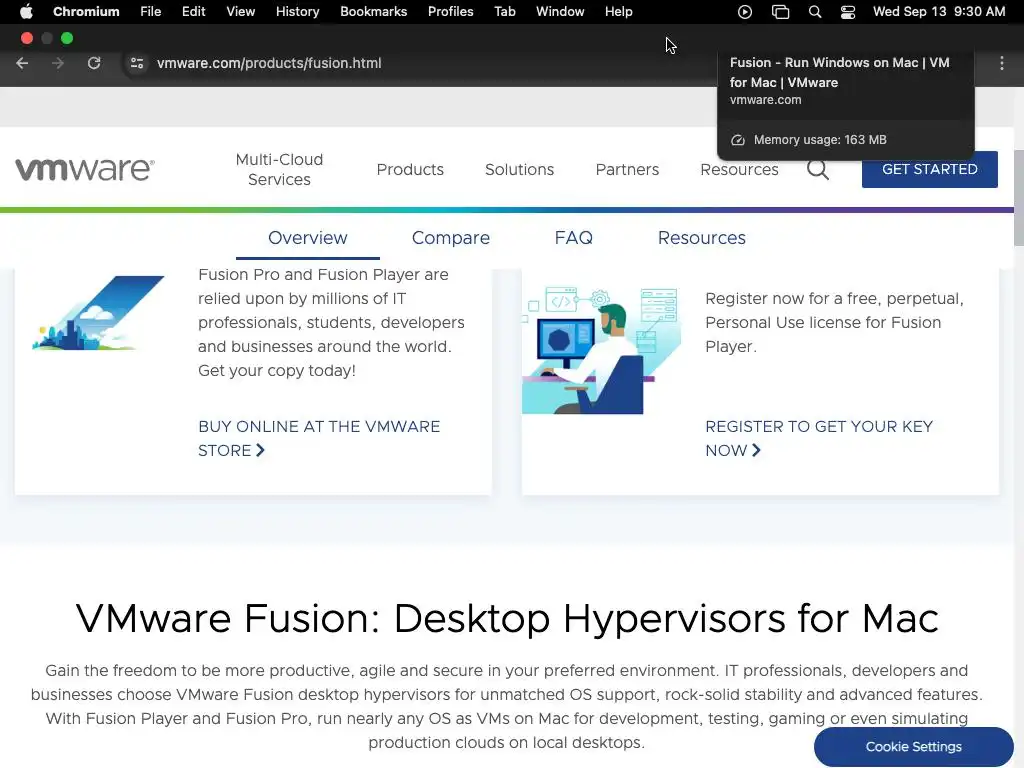1024x768 pixels.
Task: Expand the top Resources navigation menu
Action: click(x=739, y=169)
